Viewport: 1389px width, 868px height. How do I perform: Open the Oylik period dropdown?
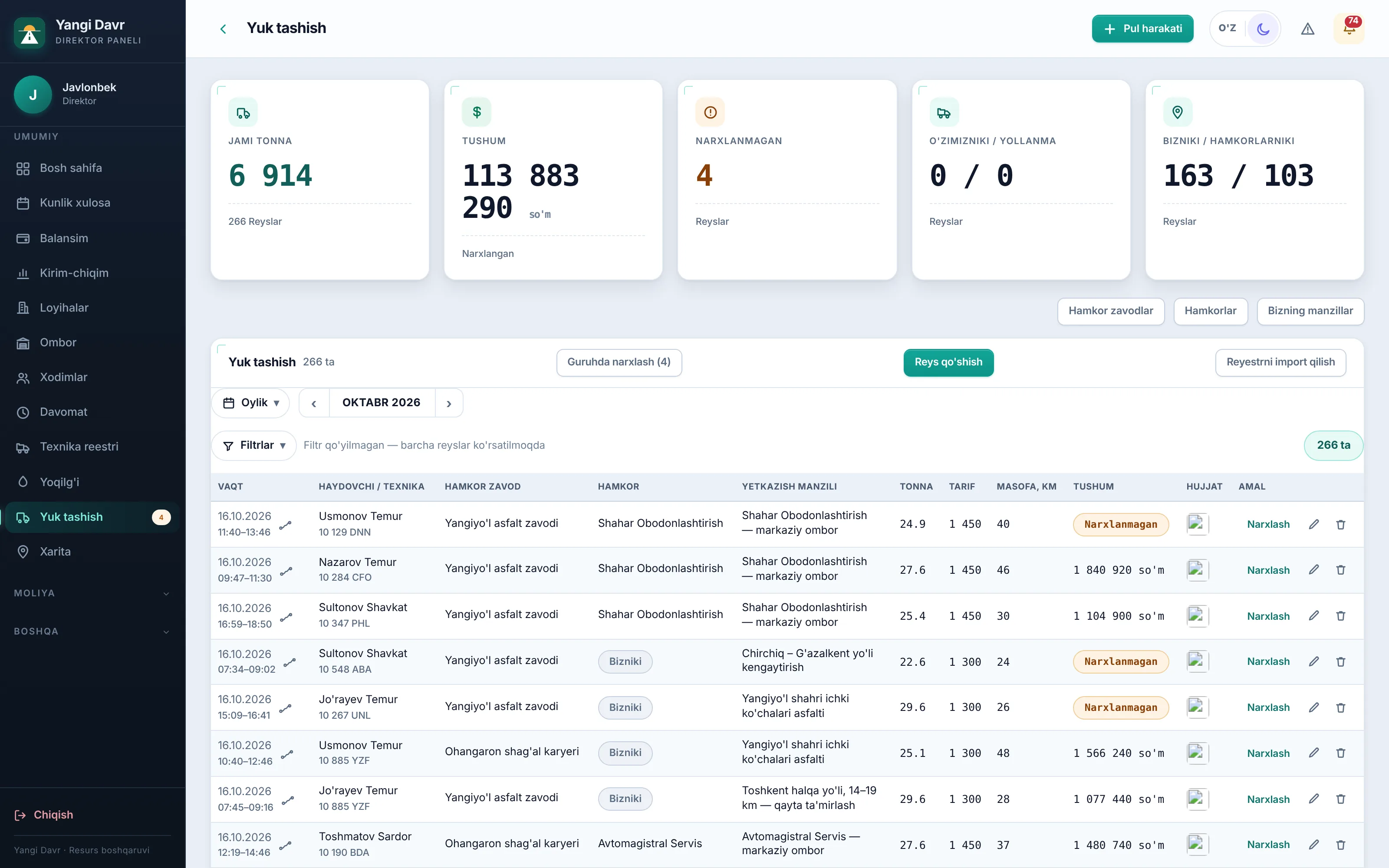251,403
